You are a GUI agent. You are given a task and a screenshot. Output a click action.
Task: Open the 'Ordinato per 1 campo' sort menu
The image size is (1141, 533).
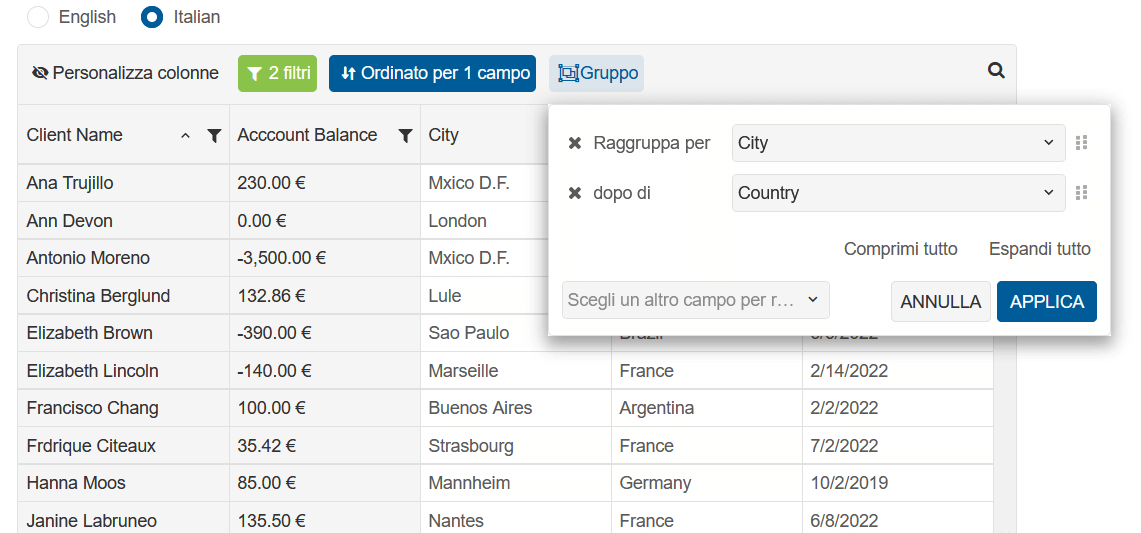point(432,73)
